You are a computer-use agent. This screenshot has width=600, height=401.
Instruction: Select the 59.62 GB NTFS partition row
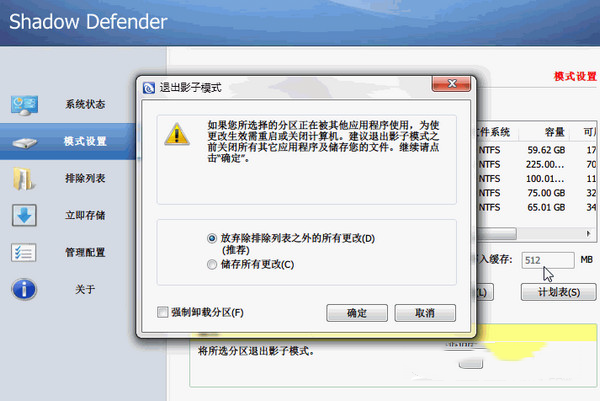(x=537, y=150)
